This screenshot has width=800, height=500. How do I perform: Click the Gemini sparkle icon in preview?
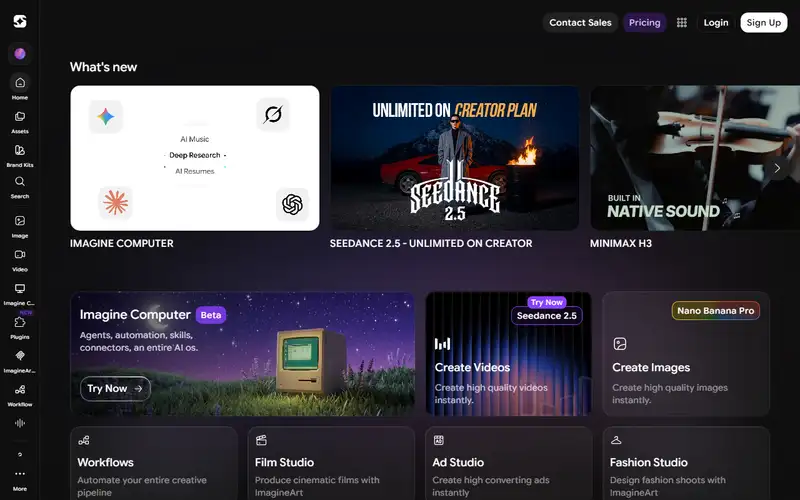click(x=106, y=117)
